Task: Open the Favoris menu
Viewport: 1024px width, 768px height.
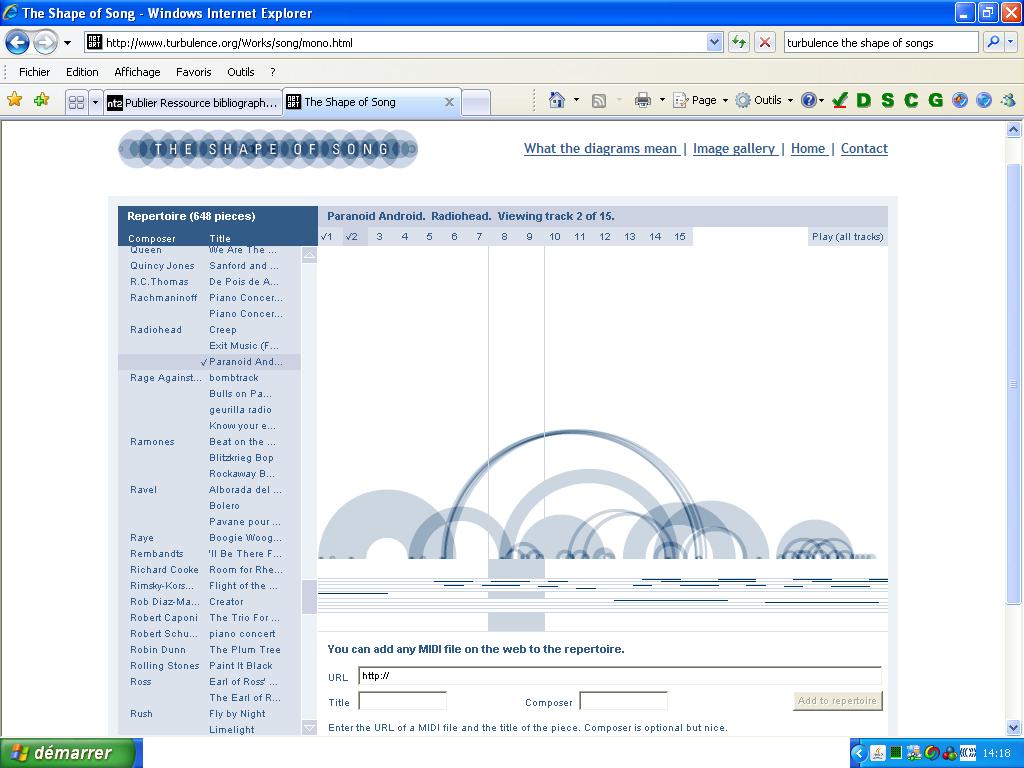Action: click(x=193, y=72)
